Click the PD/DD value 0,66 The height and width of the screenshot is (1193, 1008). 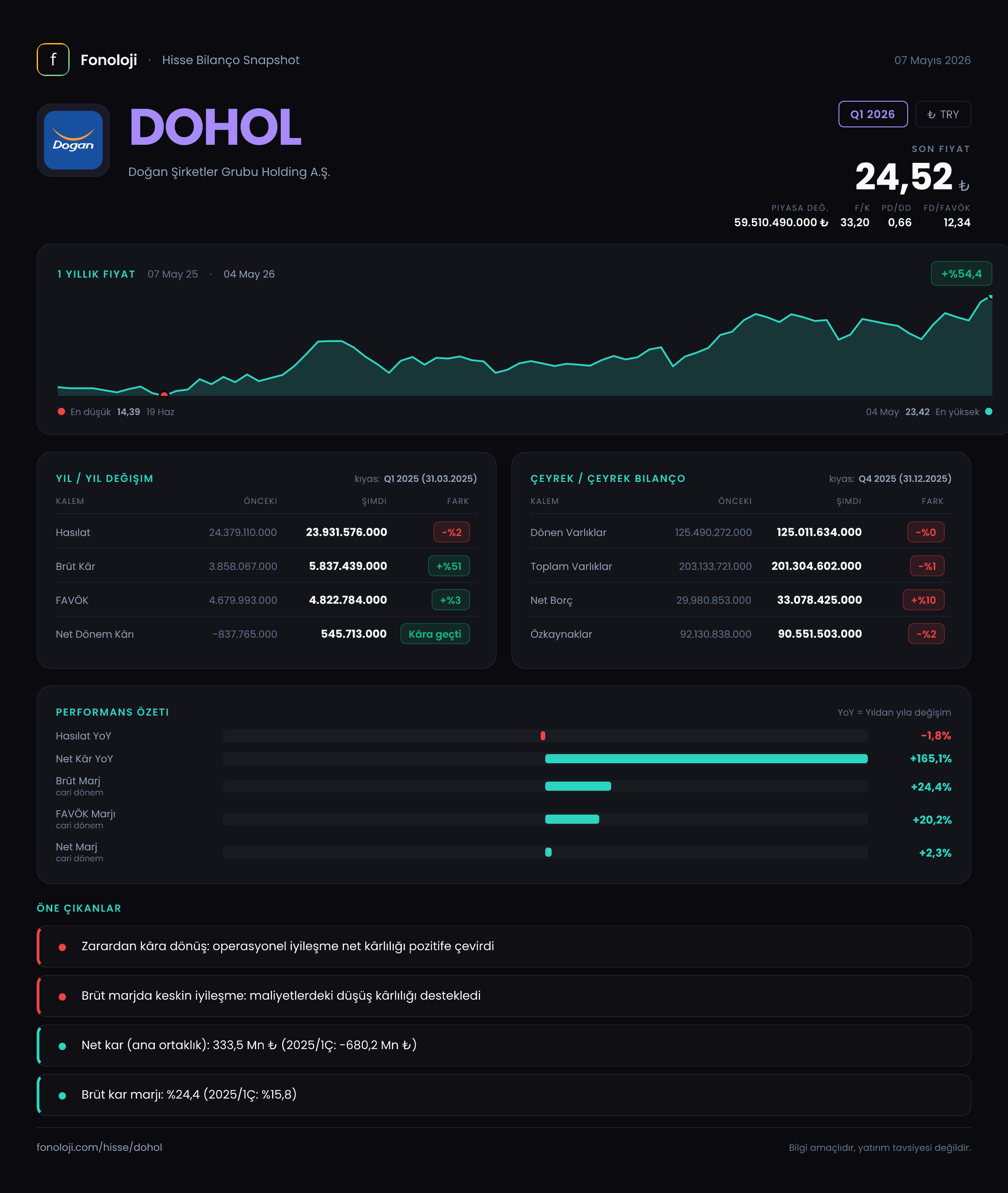click(899, 222)
